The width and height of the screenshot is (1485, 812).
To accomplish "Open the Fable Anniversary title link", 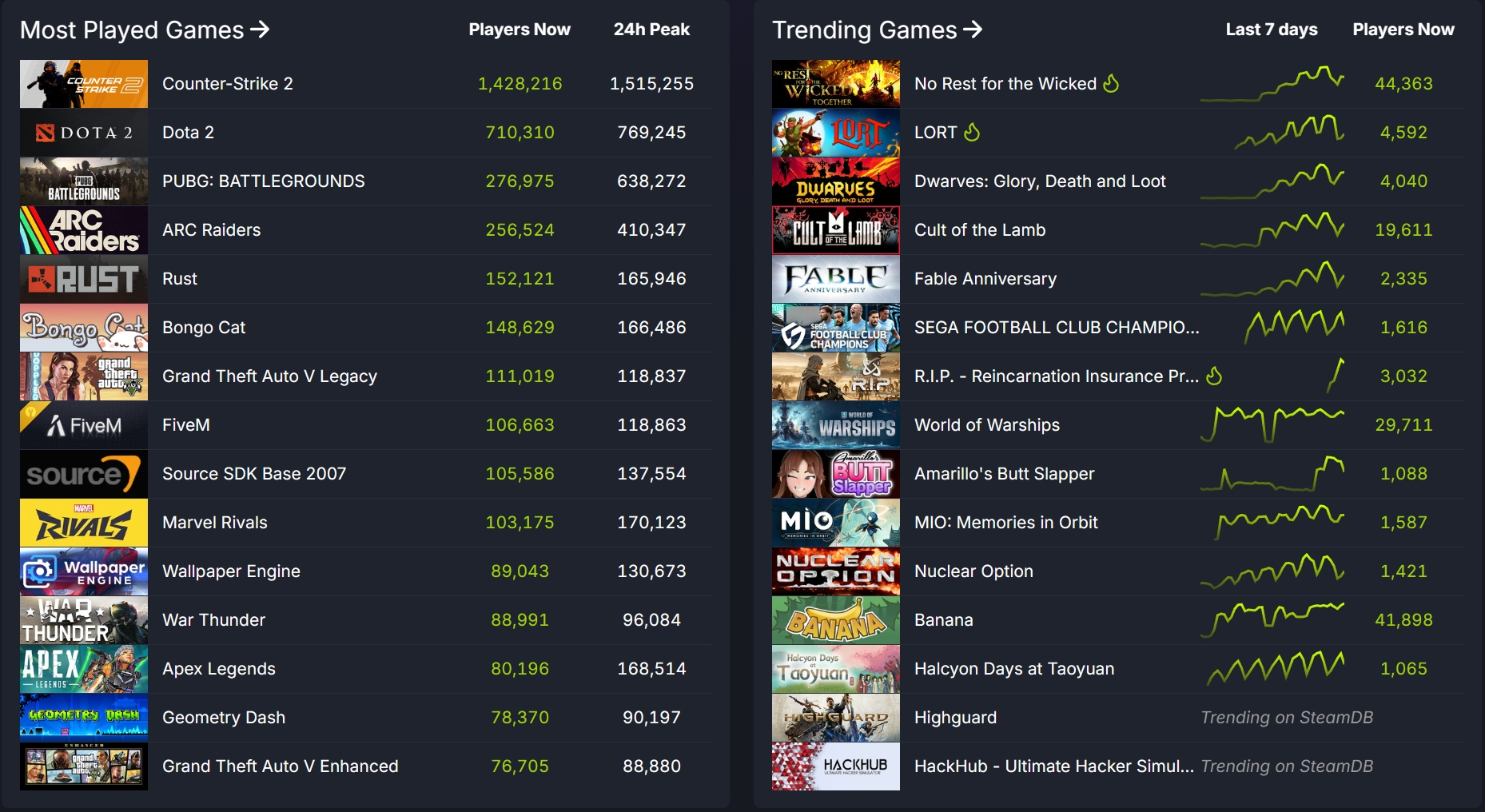I will (985, 279).
